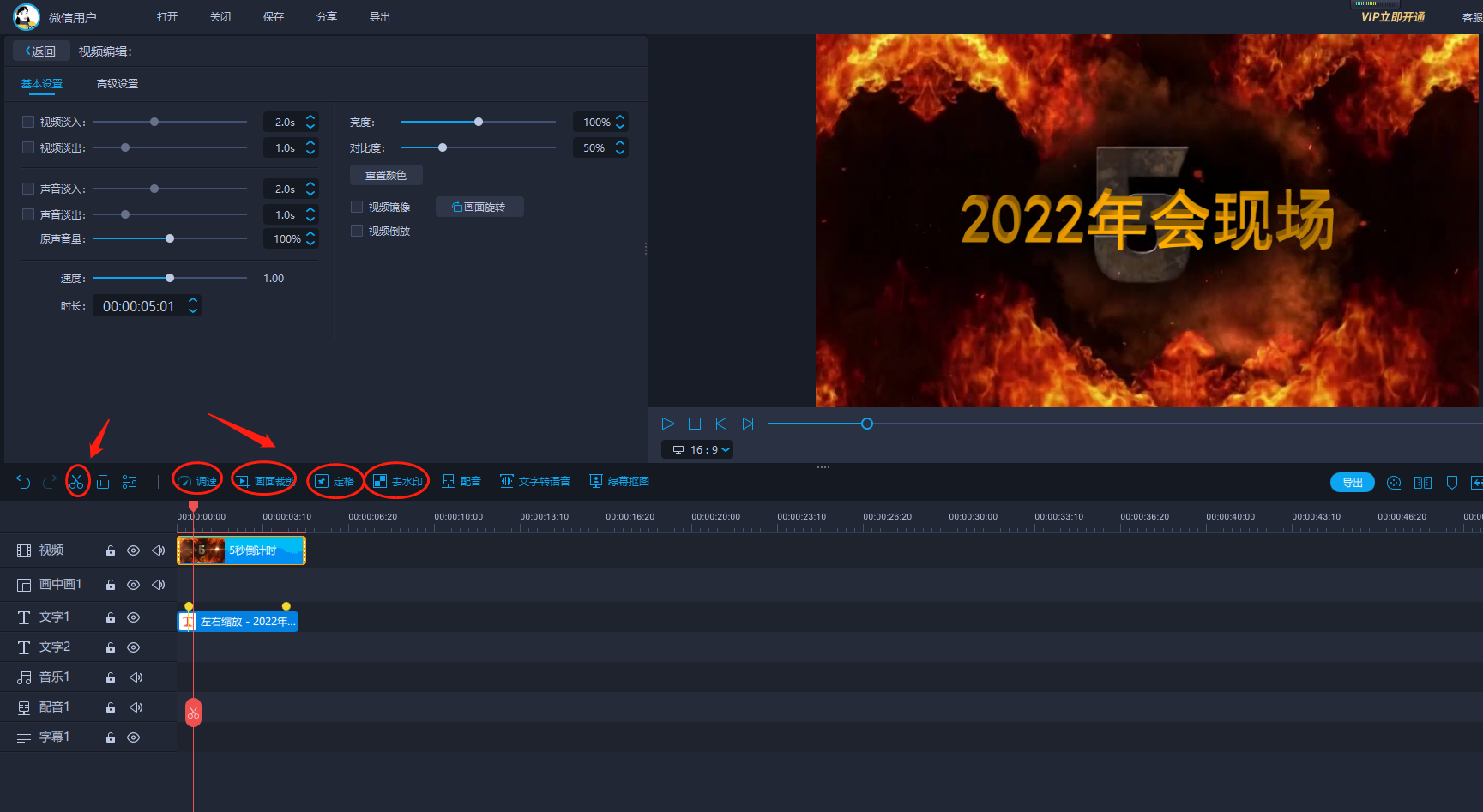Unlock or lock the 视频 track
1483x812 pixels.
pos(111,550)
